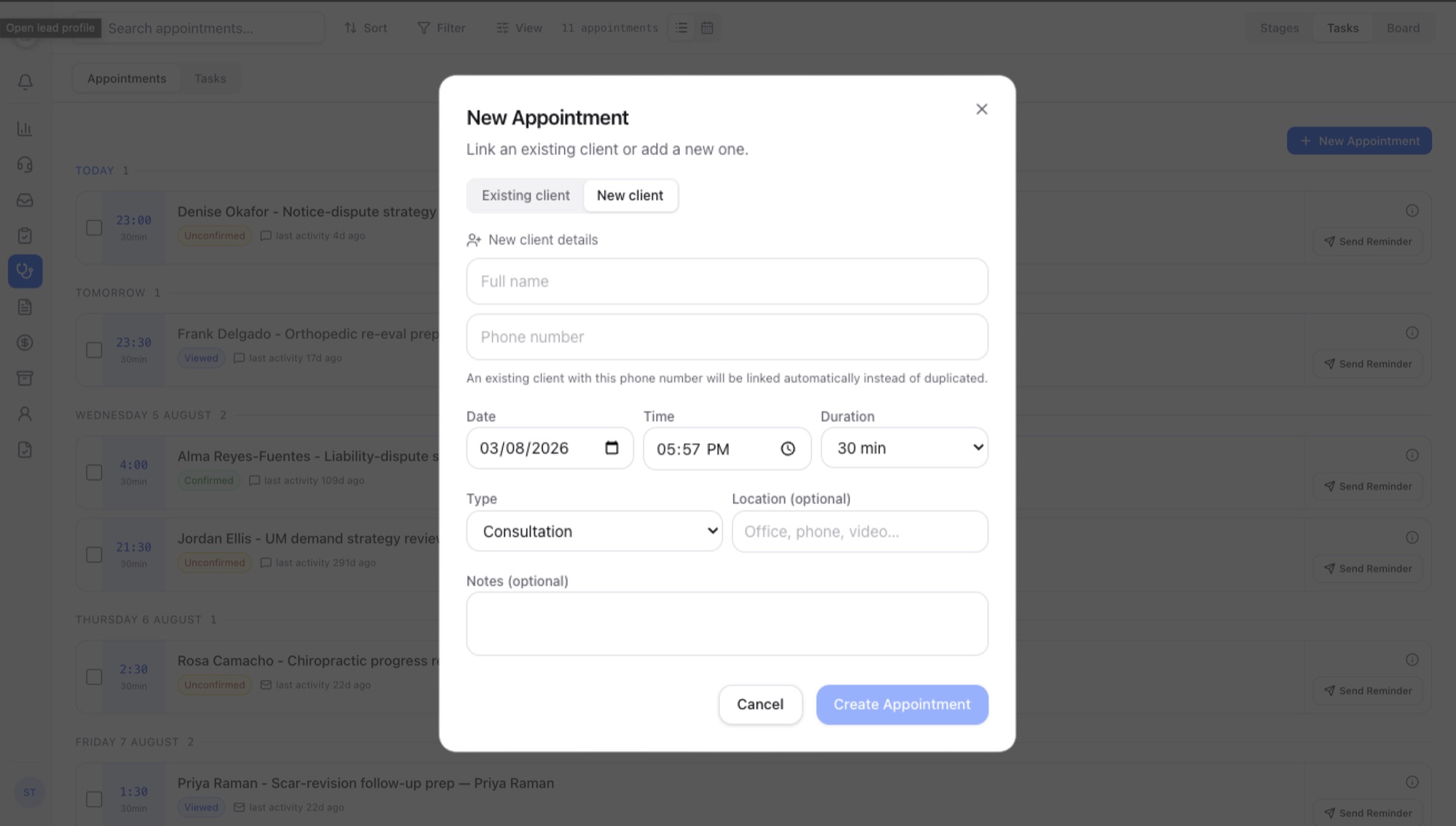Screen dimensions: 1456x826
Task: Open the View options
Action: pos(519,28)
